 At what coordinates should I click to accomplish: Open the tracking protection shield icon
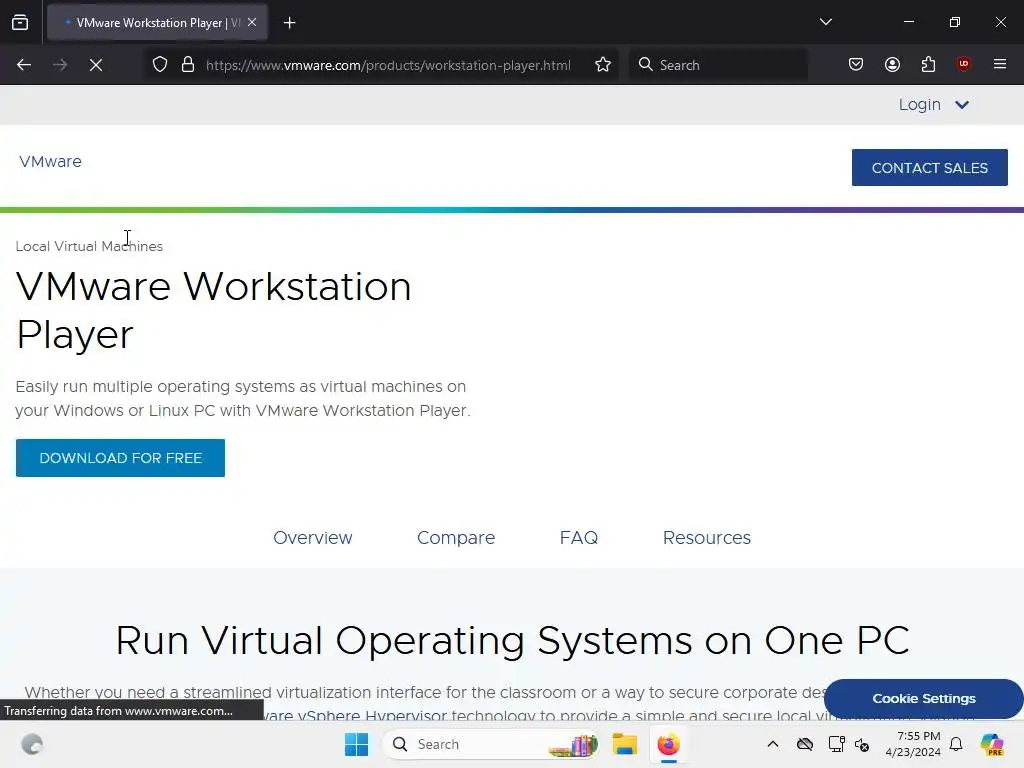pos(160,65)
